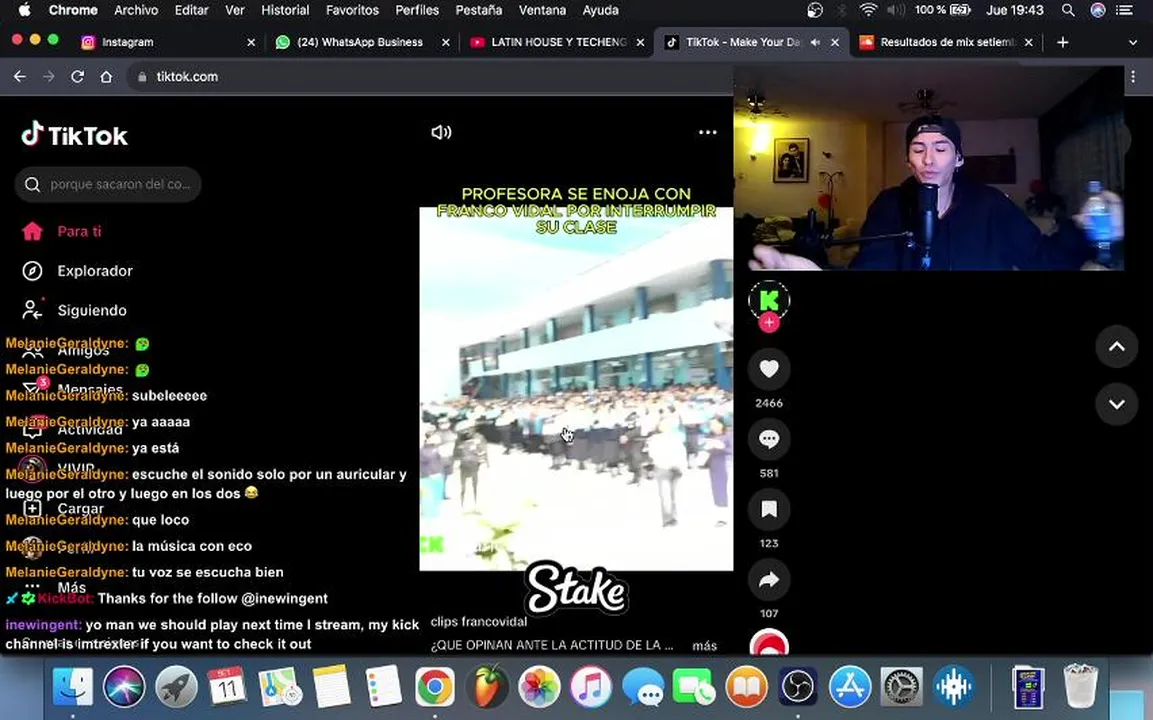This screenshot has width=1153, height=720.
Task: Open the video three-dots options menu
Action: (x=707, y=132)
